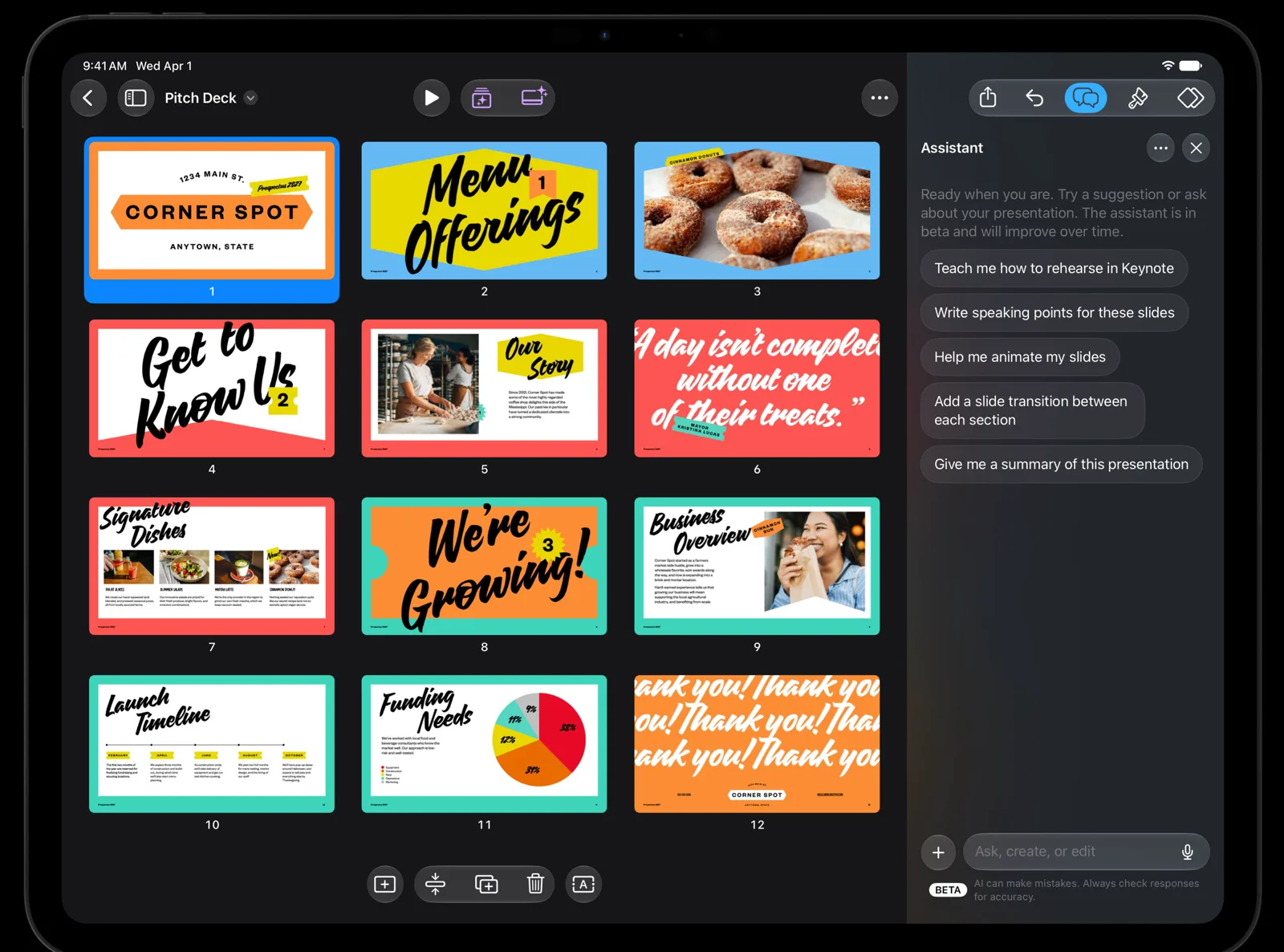1284x952 pixels.
Task: Delete slide with trash icon
Action: coord(535,885)
